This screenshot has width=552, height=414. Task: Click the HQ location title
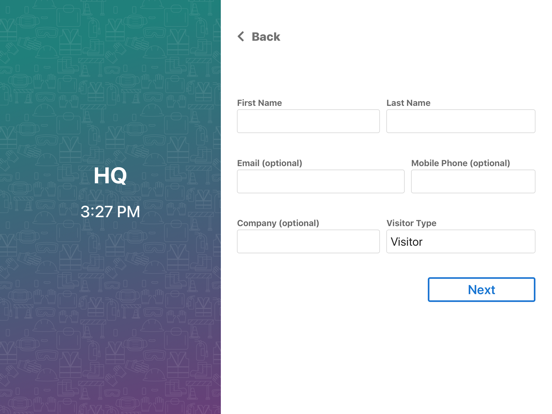(110, 175)
